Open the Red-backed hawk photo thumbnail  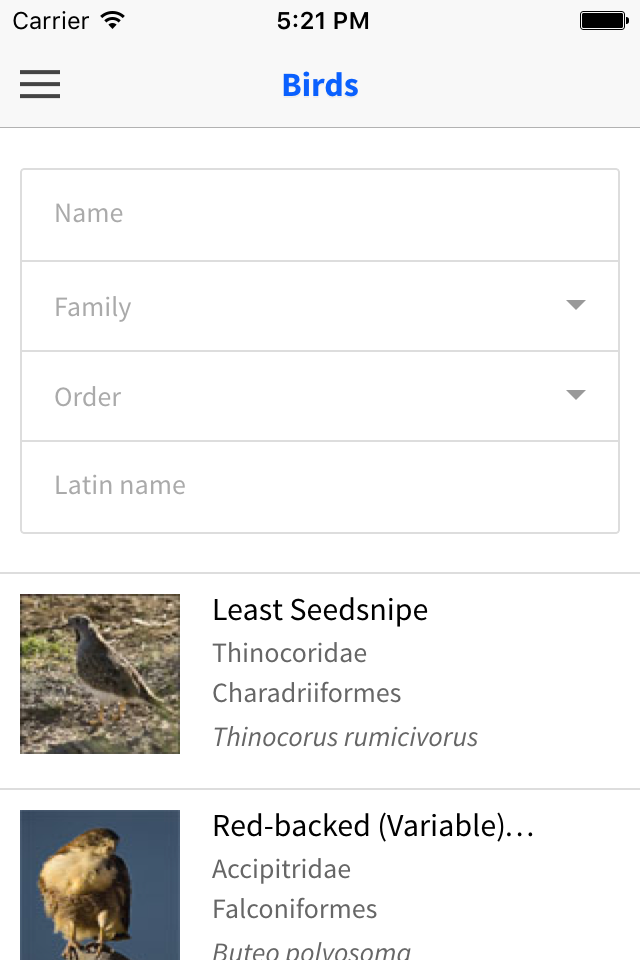click(x=100, y=885)
